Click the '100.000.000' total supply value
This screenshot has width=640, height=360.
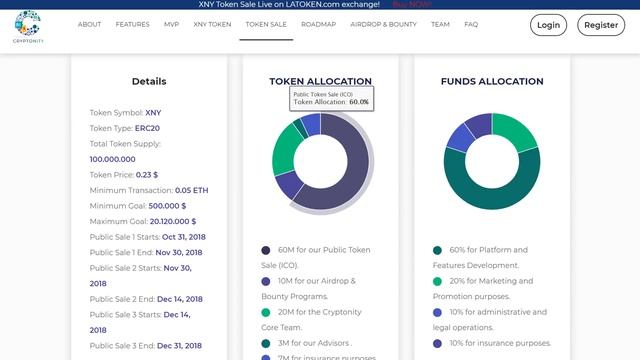tap(113, 159)
